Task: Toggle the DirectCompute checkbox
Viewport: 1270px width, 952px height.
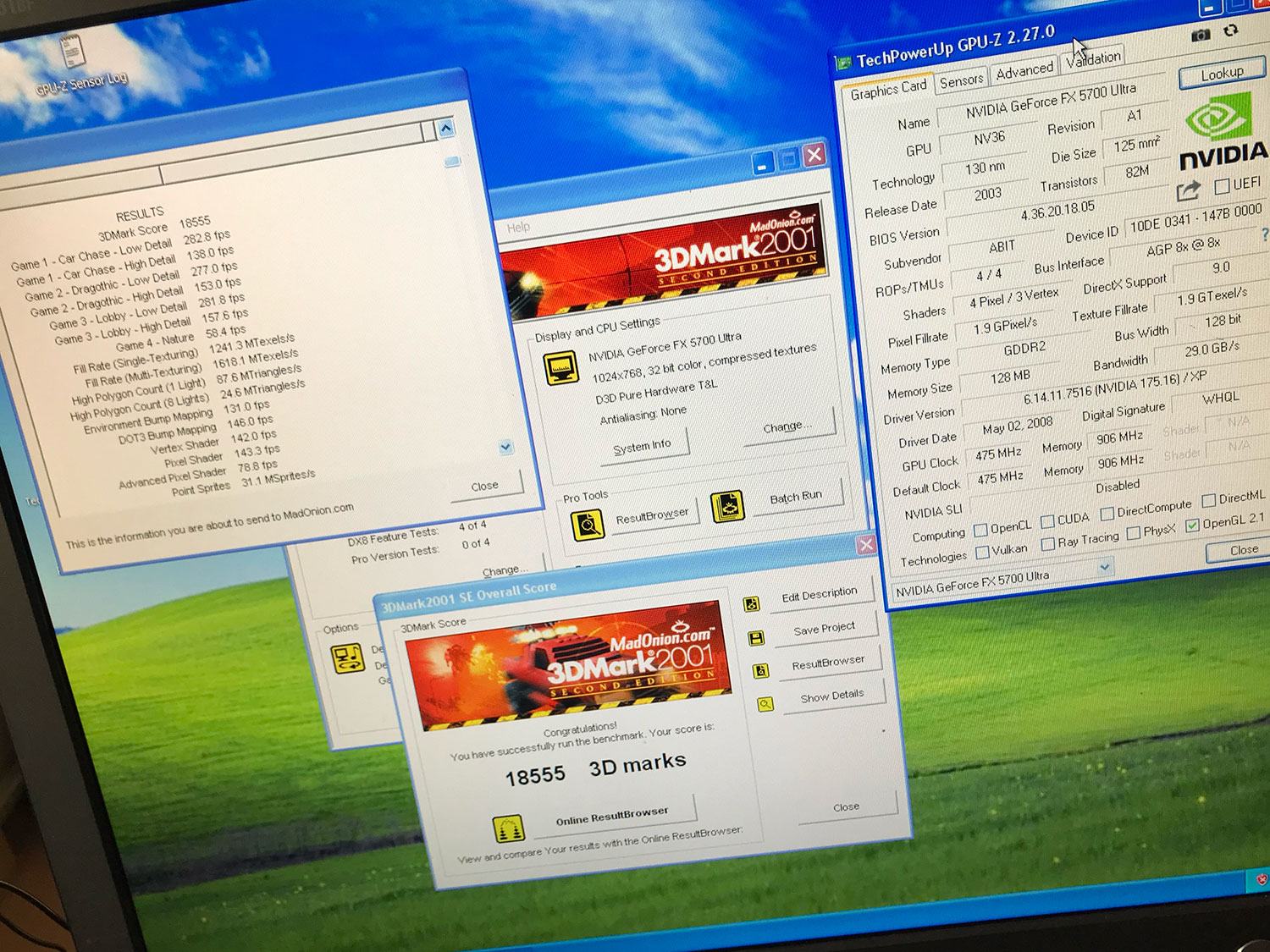Action: pyautogui.click(x=1107, y=514)
